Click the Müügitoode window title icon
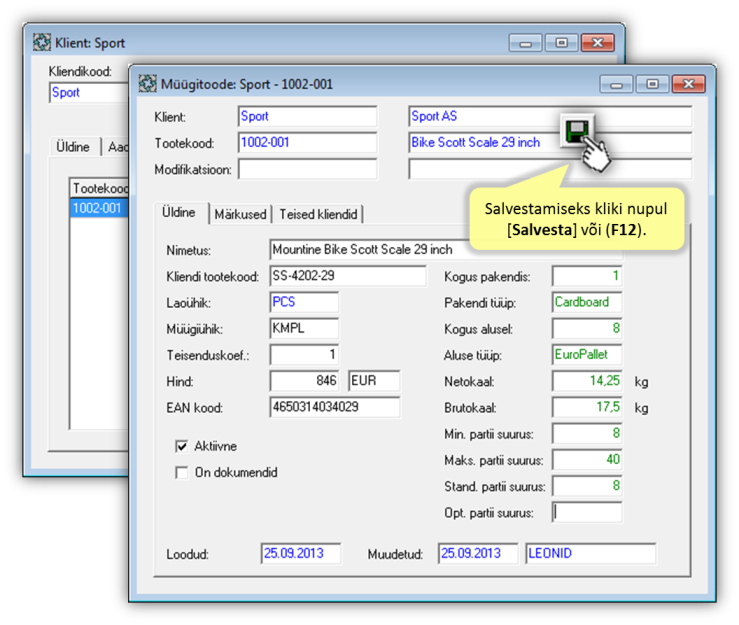Screen dimensions: 739x625 [x=148, y=84]
